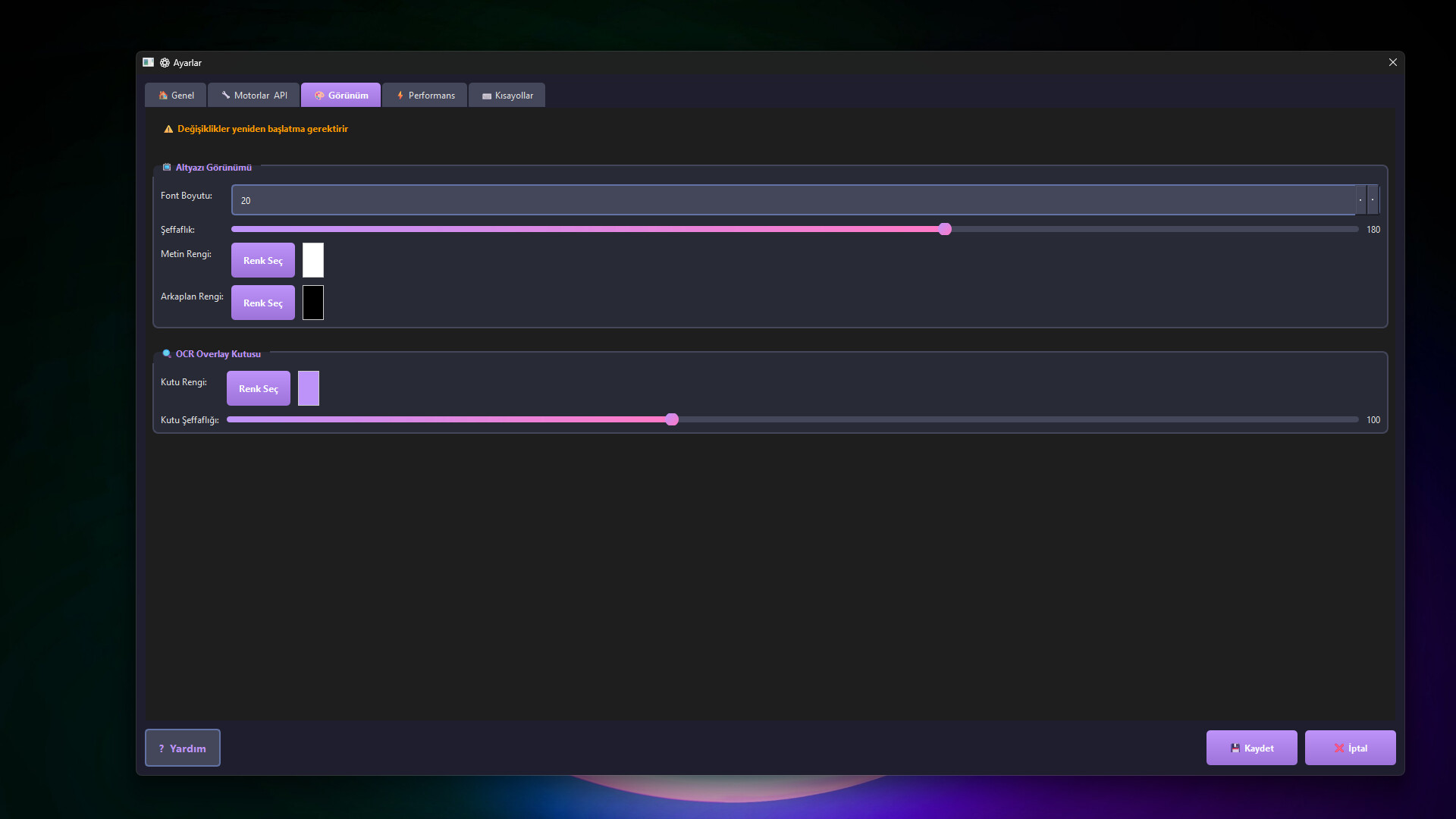Click the black Arkaplan Rengi swatch
This screenshot has width=1456, height=819.
313,303
